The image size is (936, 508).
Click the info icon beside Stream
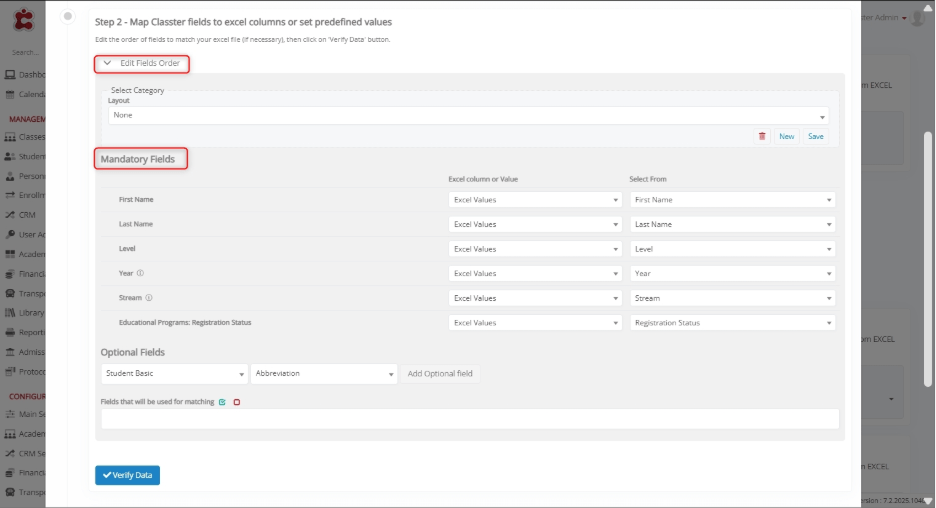(x=149, y=298)
